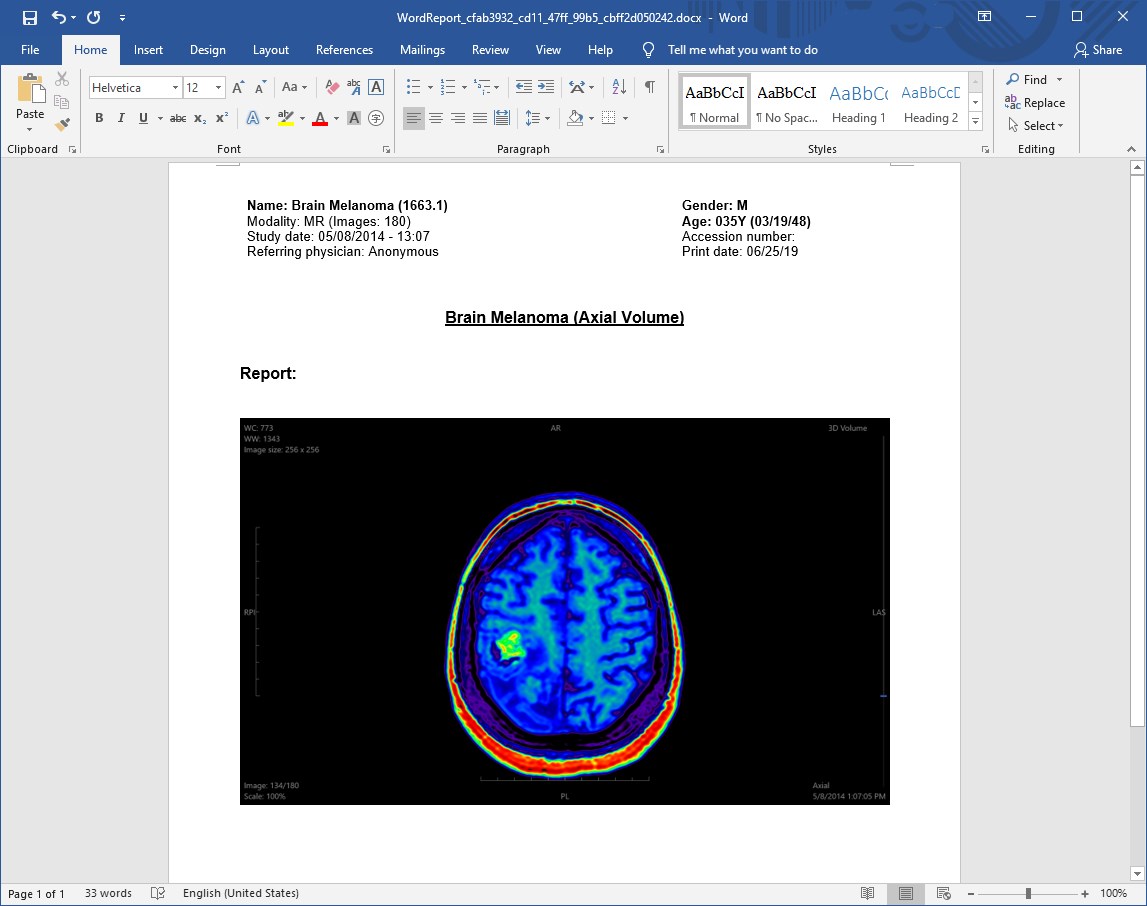The image size is (1147, 906).
Task: Switch to the Insert tab
Action: 148,50
